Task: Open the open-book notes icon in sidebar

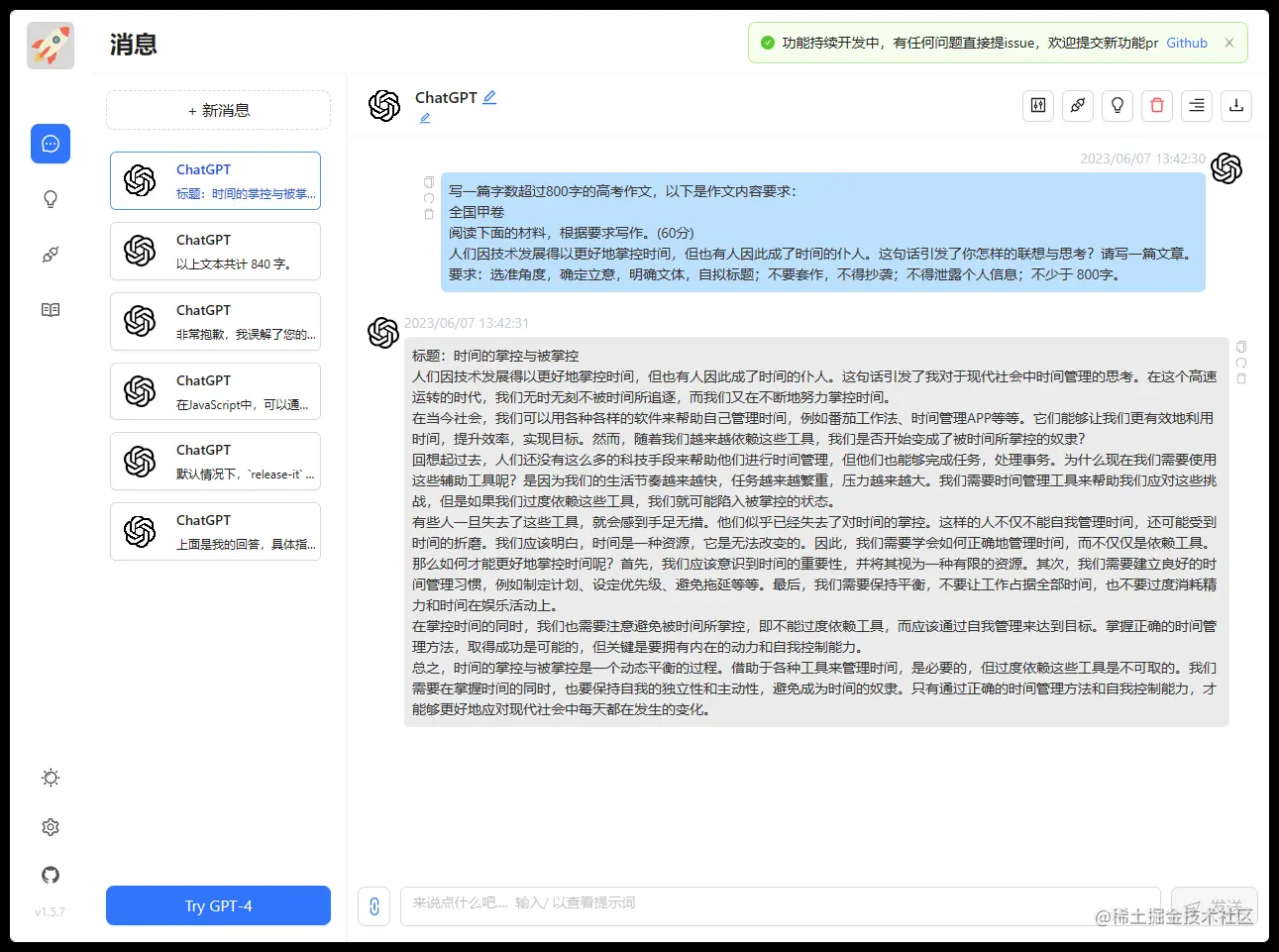Action: point(51,310)
